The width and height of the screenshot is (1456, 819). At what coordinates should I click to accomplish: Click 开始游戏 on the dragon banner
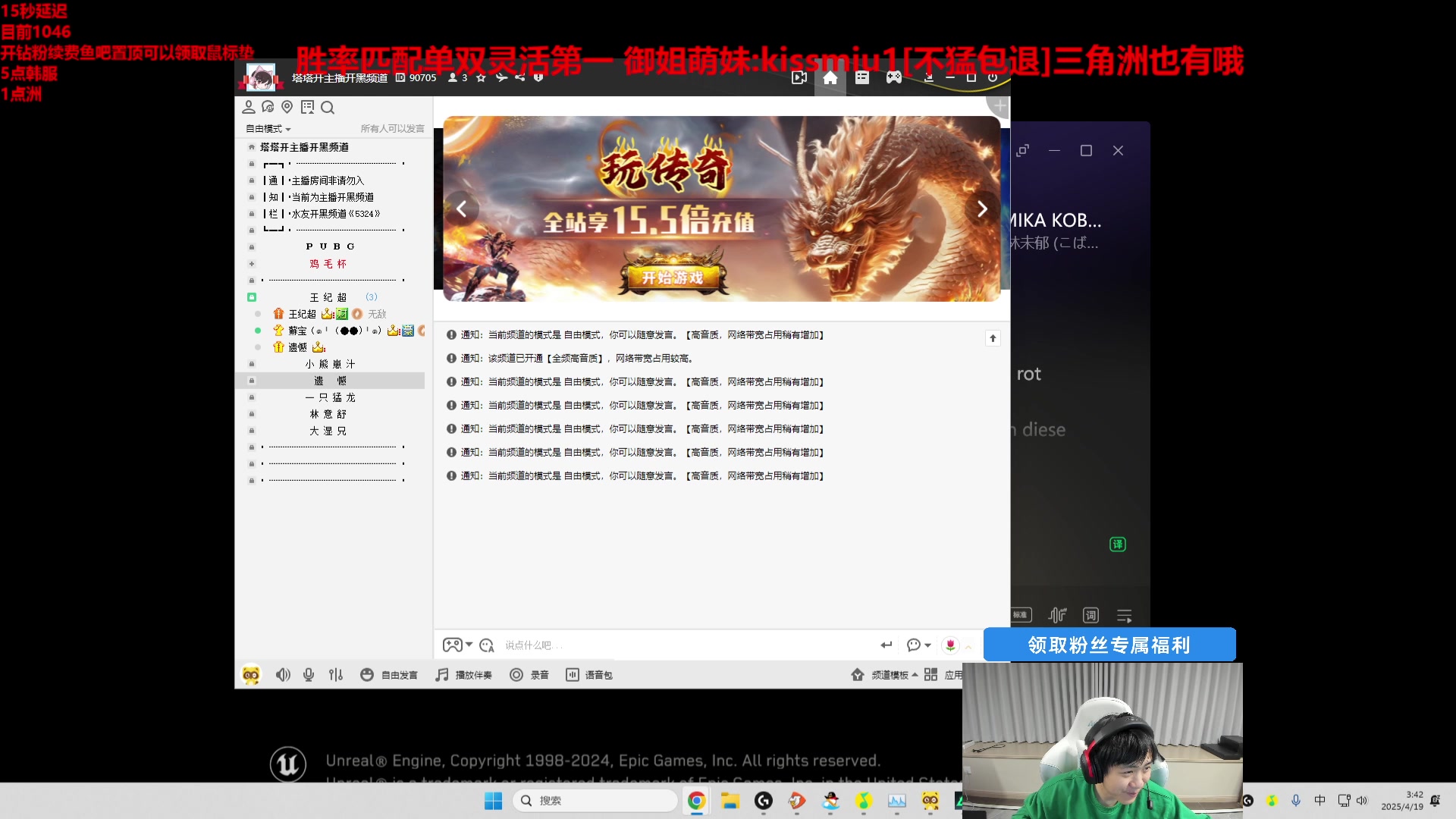click(x=673, y=278)
